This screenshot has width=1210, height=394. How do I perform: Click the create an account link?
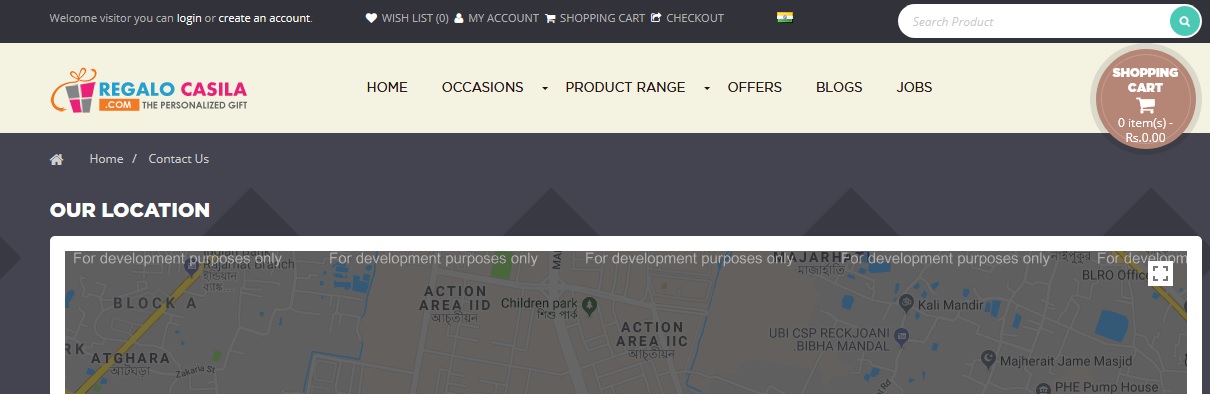pos(264,18)
